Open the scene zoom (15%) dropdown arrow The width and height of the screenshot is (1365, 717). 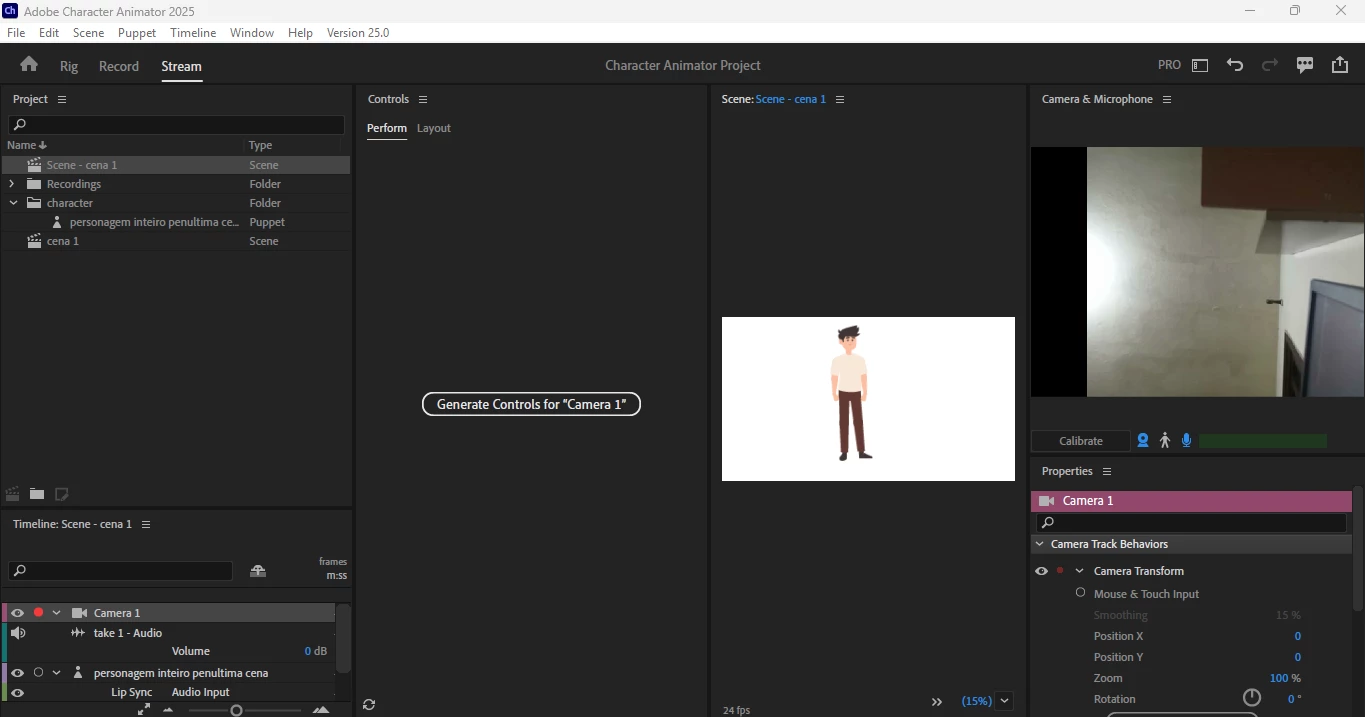(x=1005, y=701)
